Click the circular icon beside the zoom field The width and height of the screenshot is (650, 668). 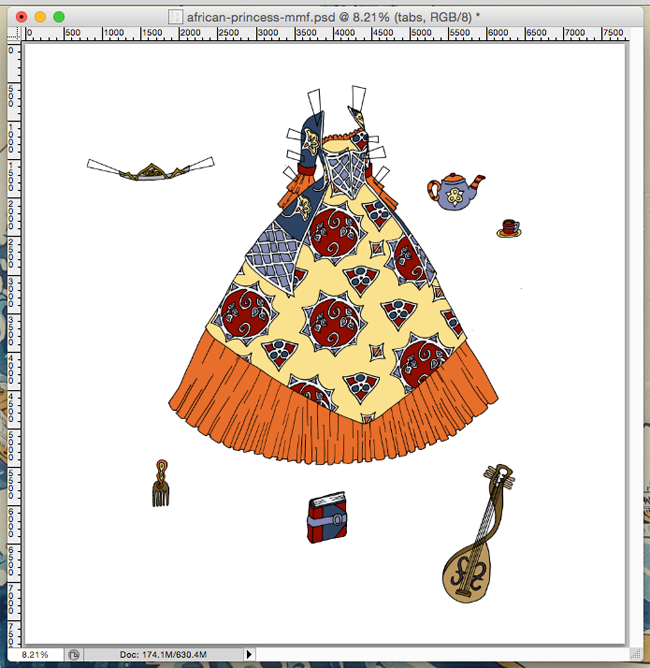click(x=74, y=654)
